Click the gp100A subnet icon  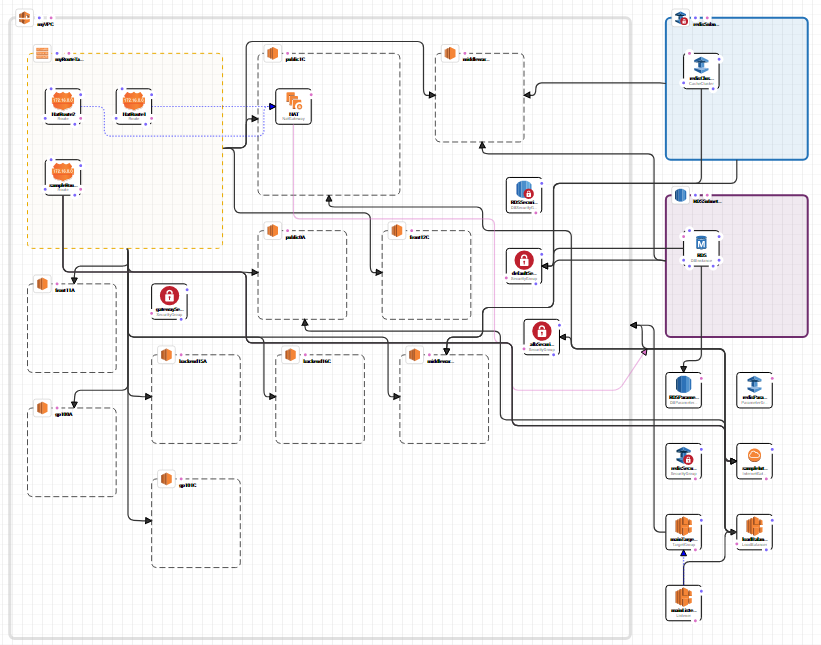coord(42,408)
